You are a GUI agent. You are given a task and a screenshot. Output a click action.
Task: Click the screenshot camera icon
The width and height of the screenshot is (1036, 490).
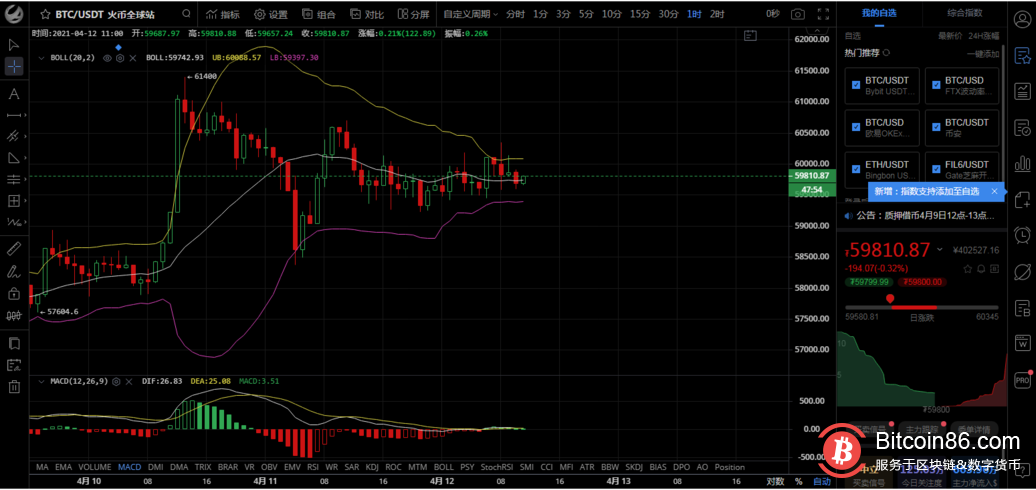coord(797,14)
